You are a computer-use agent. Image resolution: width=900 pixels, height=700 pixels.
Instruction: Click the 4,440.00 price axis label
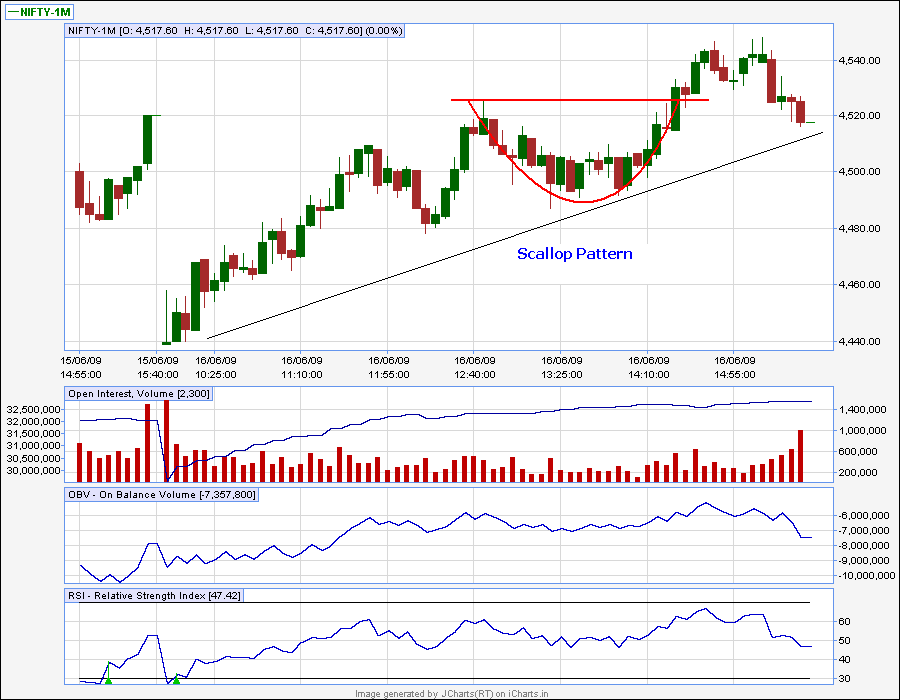pos(859,341)
